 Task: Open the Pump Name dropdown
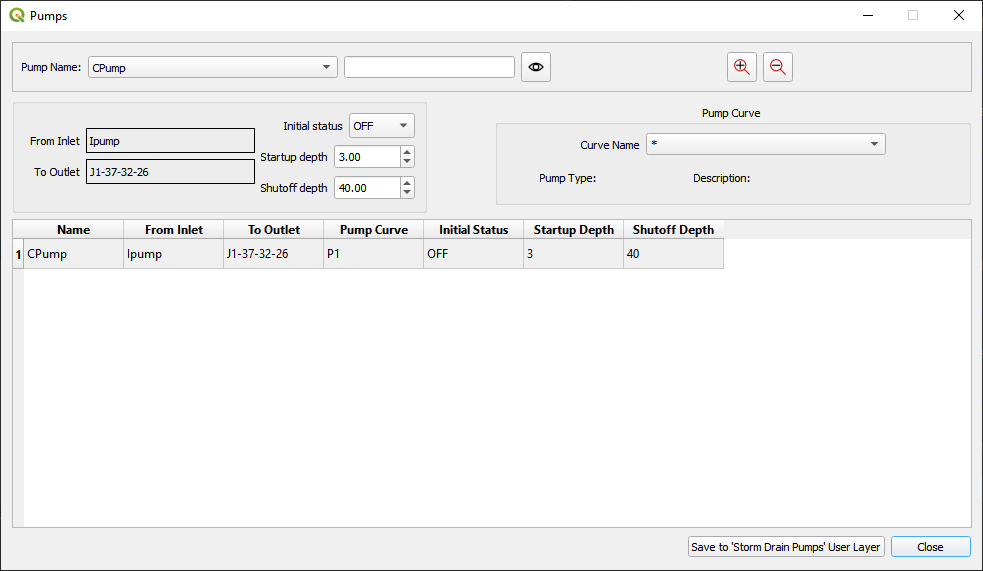point(213,68)
